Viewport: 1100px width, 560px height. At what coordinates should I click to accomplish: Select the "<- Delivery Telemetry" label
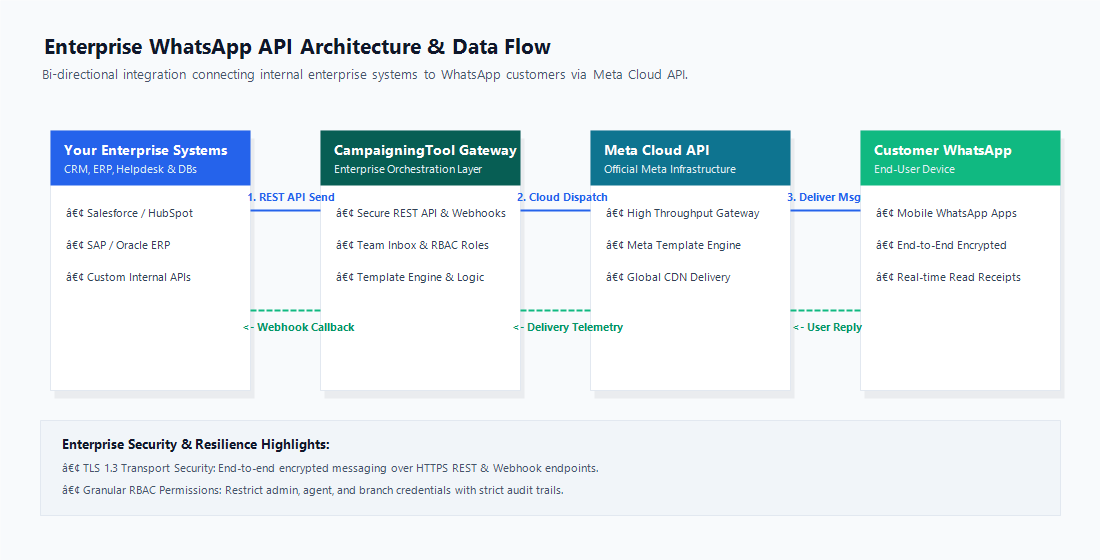coord(568,327)
